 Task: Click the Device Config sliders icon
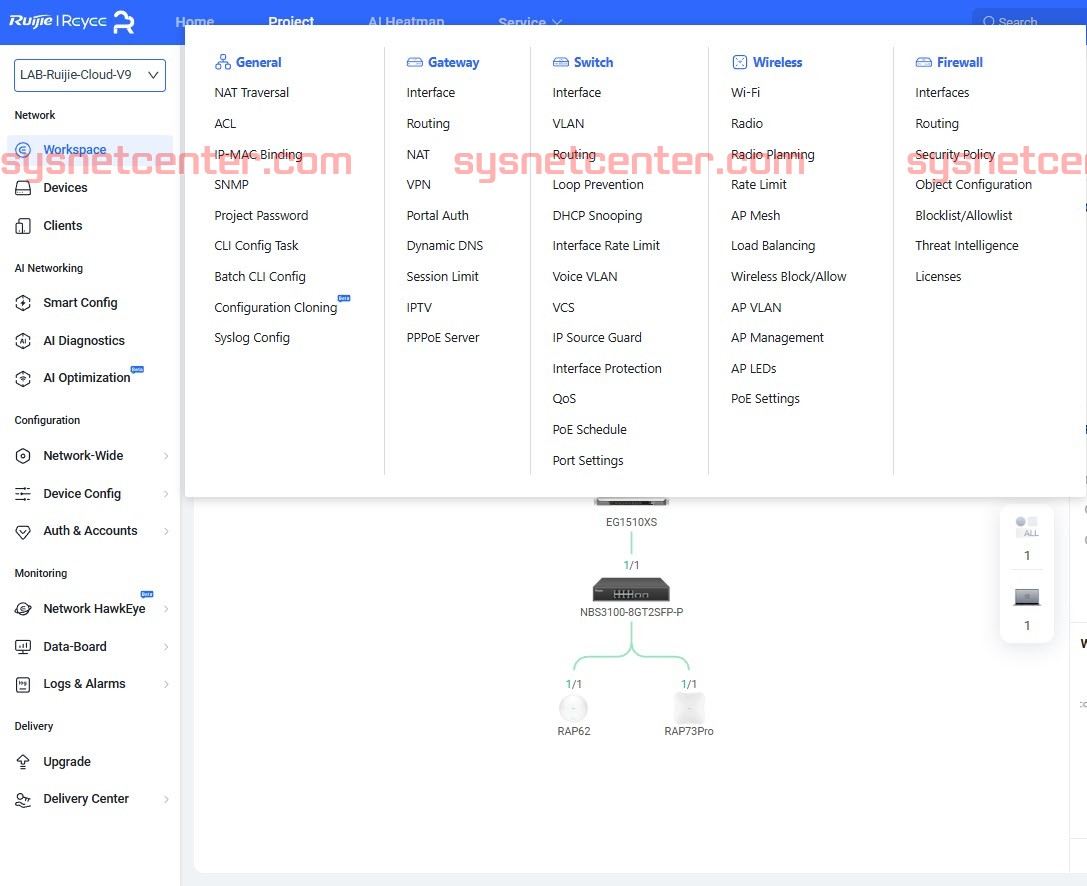(23, 494)
